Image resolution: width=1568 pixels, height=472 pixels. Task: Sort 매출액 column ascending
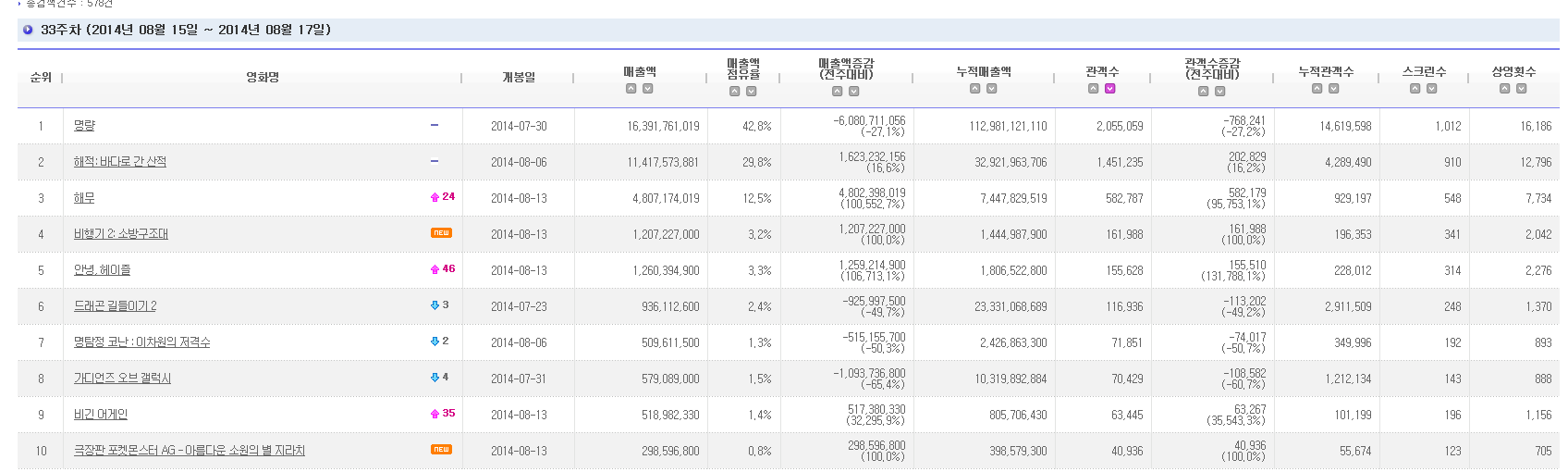coord(631,89)
